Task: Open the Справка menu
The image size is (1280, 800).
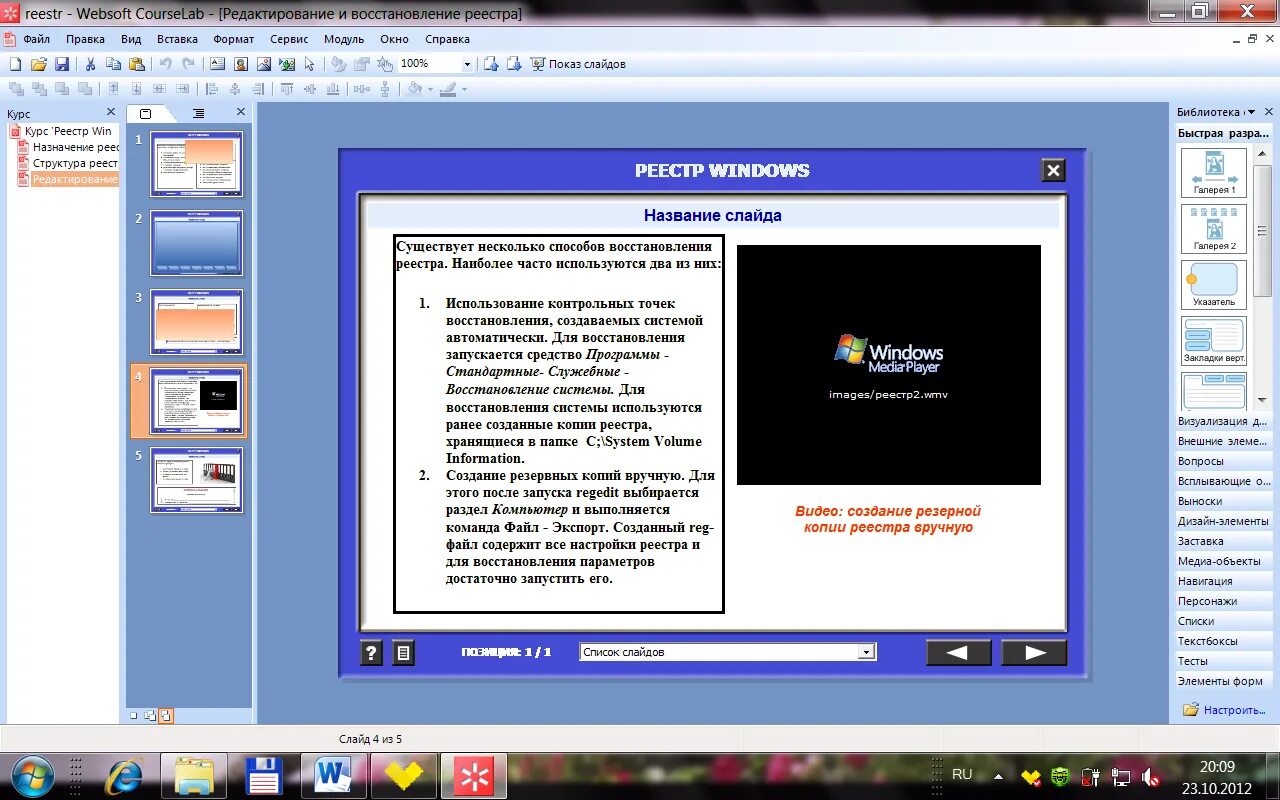Action: point(447,39)
